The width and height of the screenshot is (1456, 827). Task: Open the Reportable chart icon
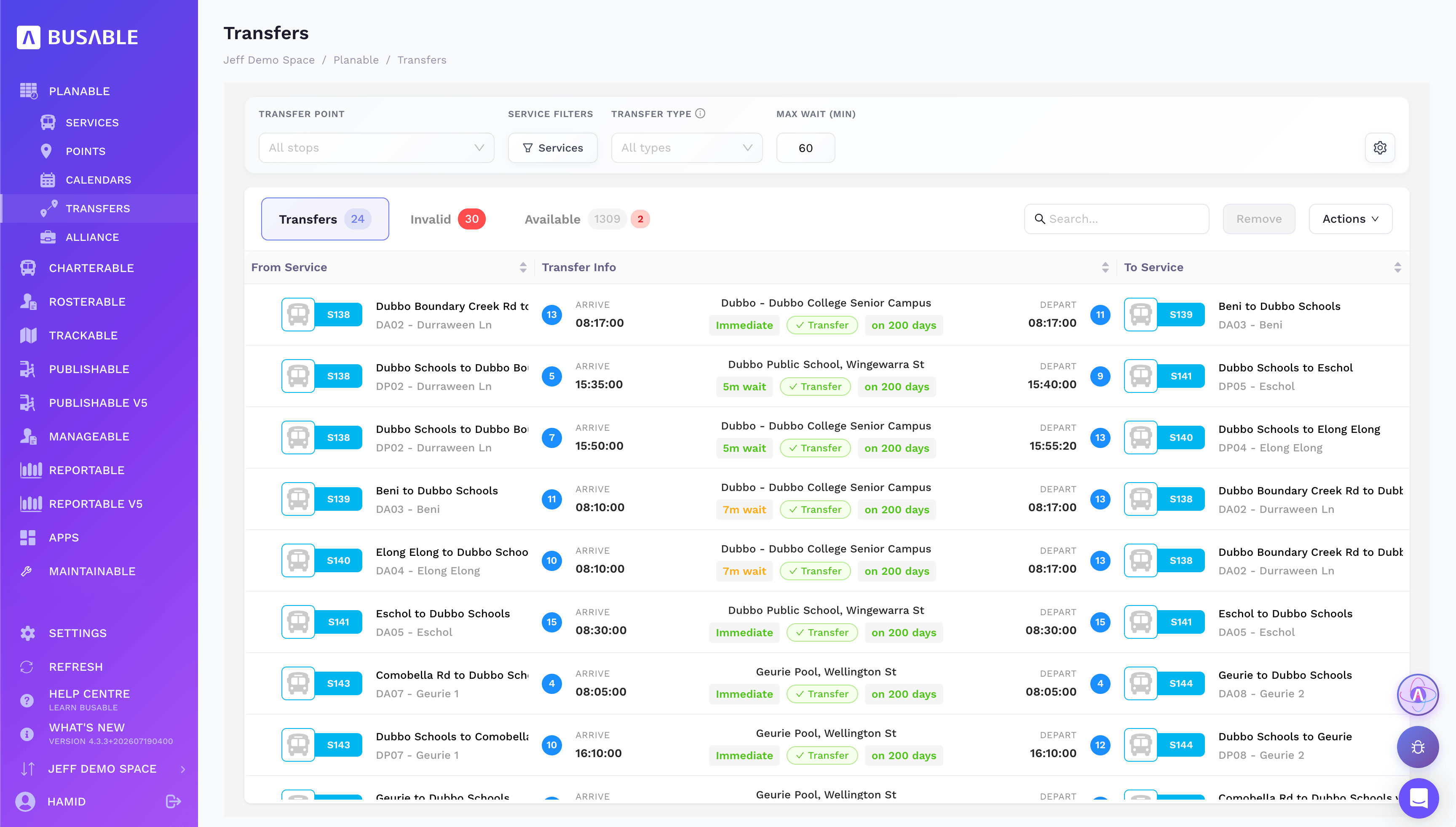(x=31, y=470)
